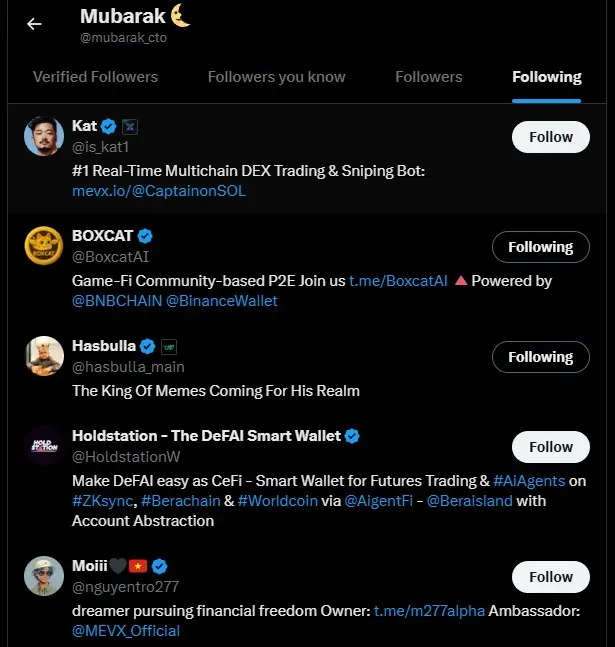Screen dimensions: 615x647
Task: Click the @MEVX_Official mention link
Action: tap(126, 631)
